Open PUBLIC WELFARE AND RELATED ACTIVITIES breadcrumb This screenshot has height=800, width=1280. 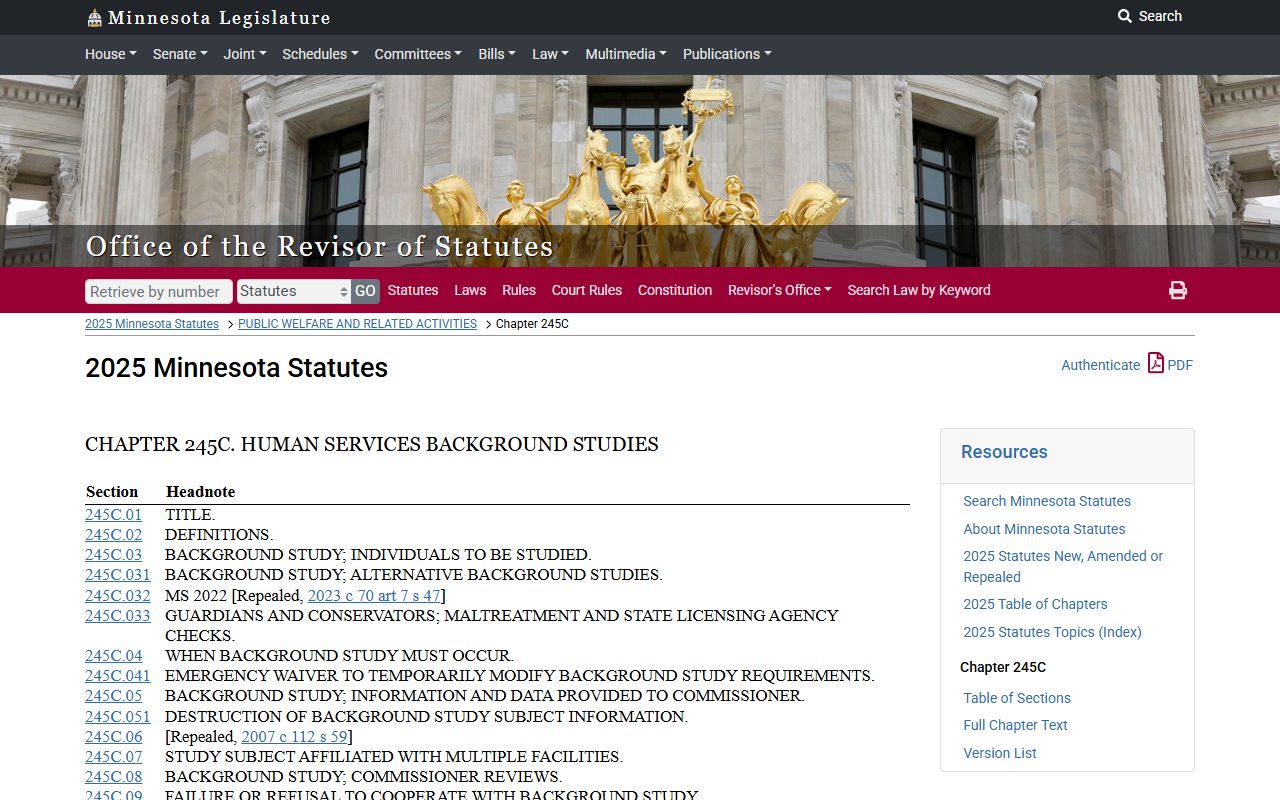pos(357,324)
